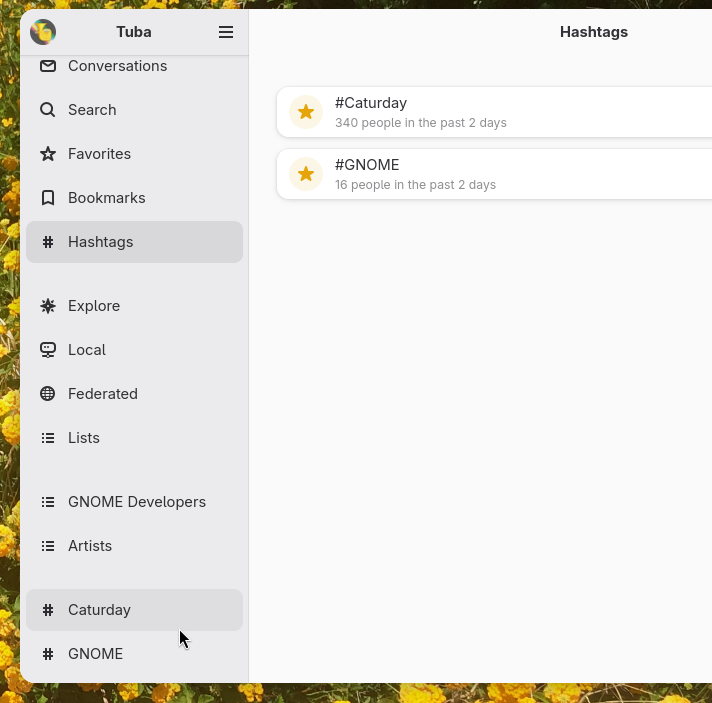Open the GNOME Developers list
The height and width of the screenshot is (703, 712).
click(x=134, y=502)
